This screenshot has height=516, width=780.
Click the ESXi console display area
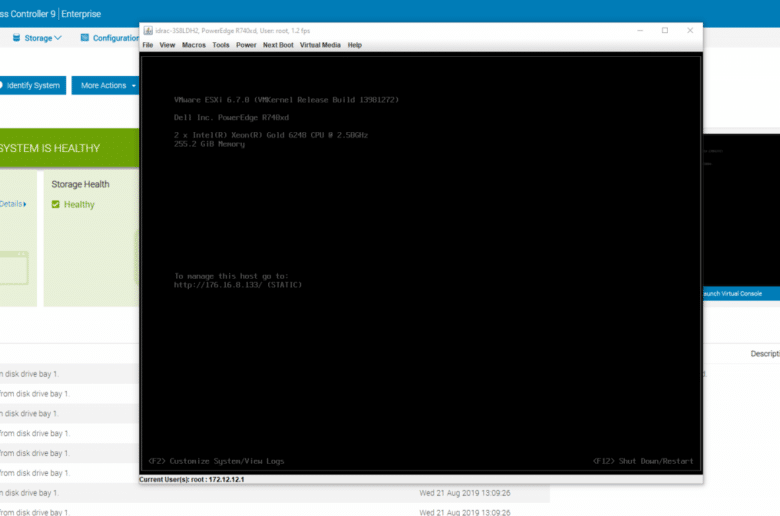[421, 263]
